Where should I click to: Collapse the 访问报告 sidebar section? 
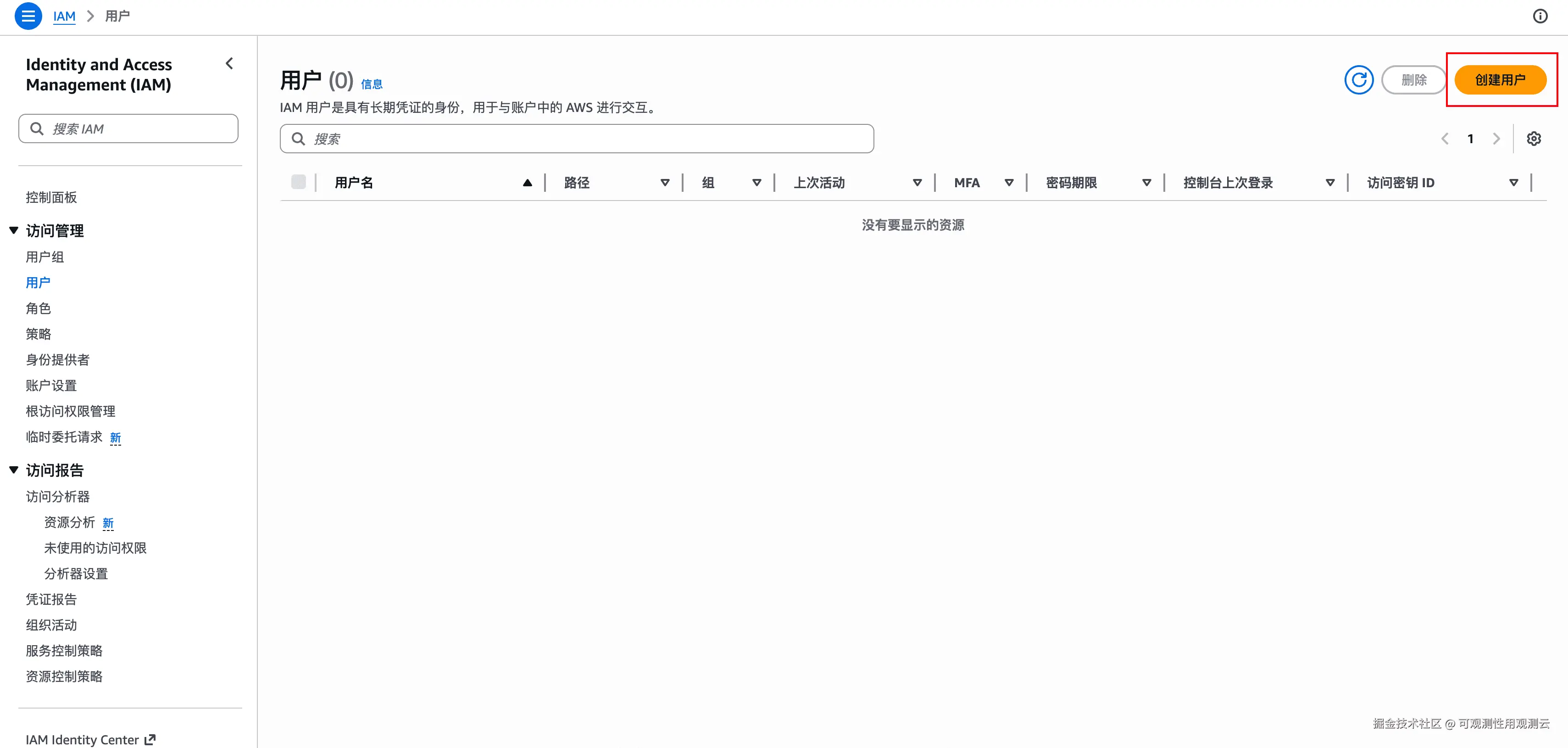pyautogui.click(x=14, y=469)
